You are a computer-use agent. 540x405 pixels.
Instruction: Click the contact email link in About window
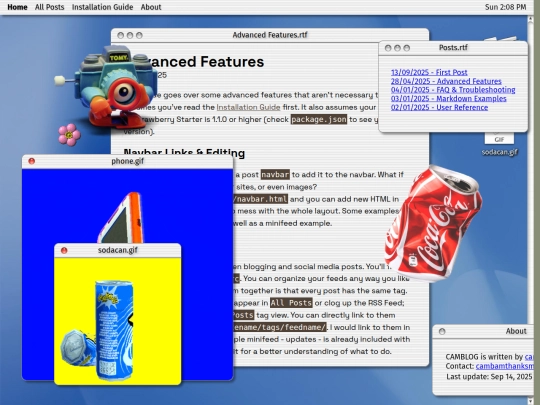pos(505,366)
